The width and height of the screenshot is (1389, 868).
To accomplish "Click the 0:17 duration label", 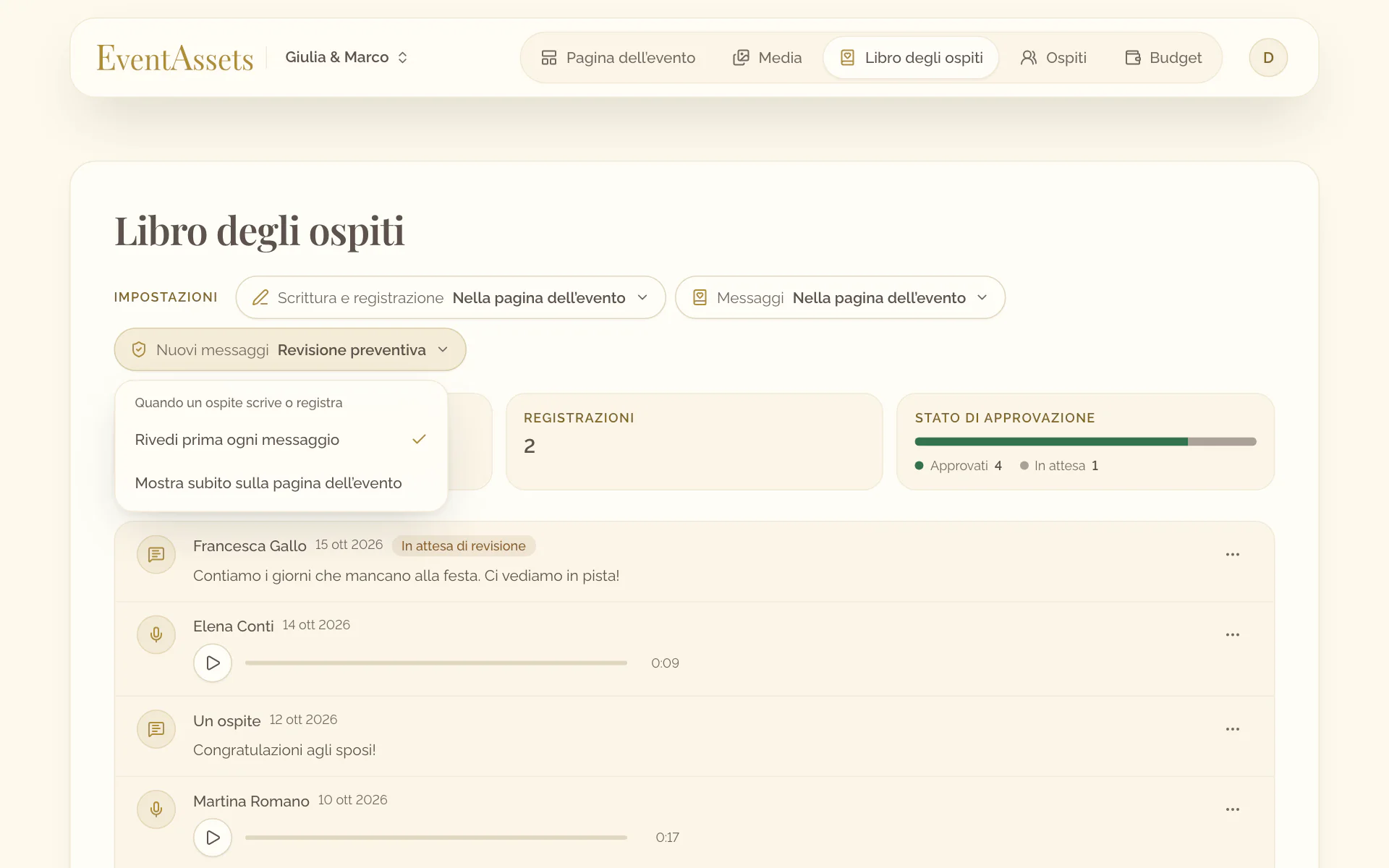I will pyautogui.click(x=667, y=837).
